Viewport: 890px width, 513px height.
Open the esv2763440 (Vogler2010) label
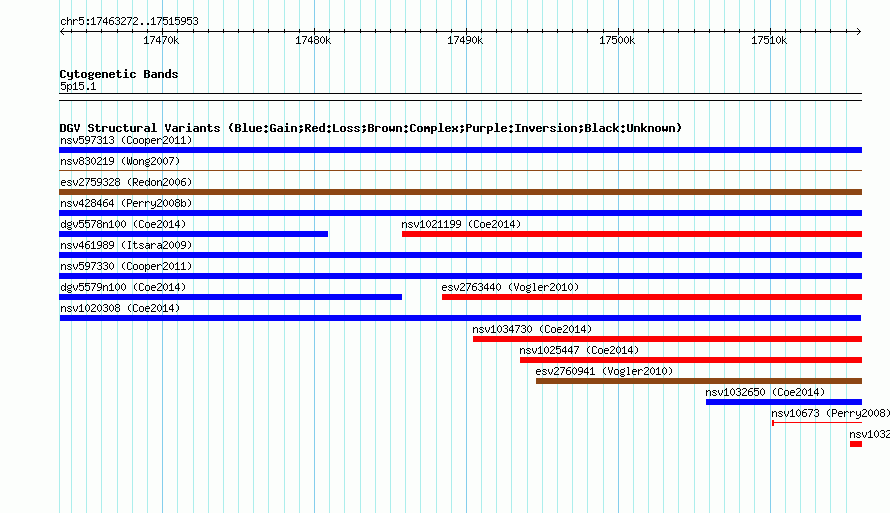click(510, 287)
